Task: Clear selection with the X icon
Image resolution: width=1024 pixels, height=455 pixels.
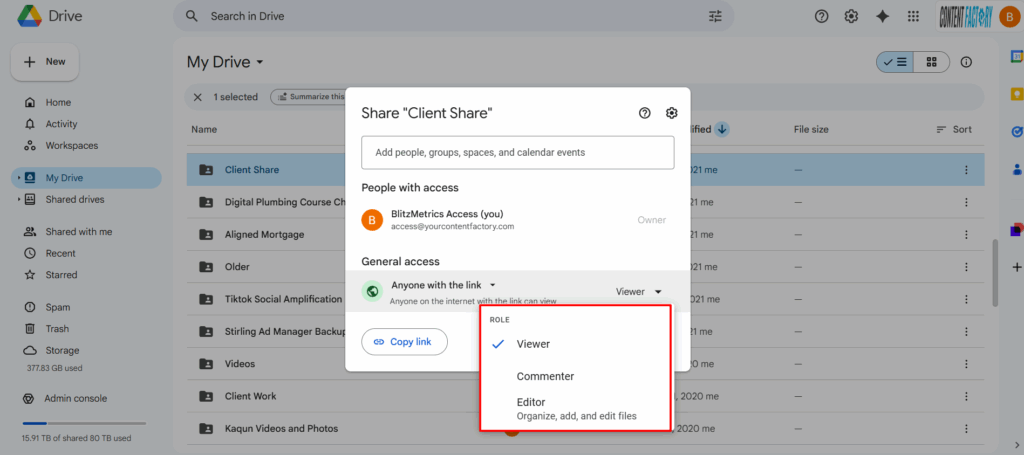Action: (198, 97)
